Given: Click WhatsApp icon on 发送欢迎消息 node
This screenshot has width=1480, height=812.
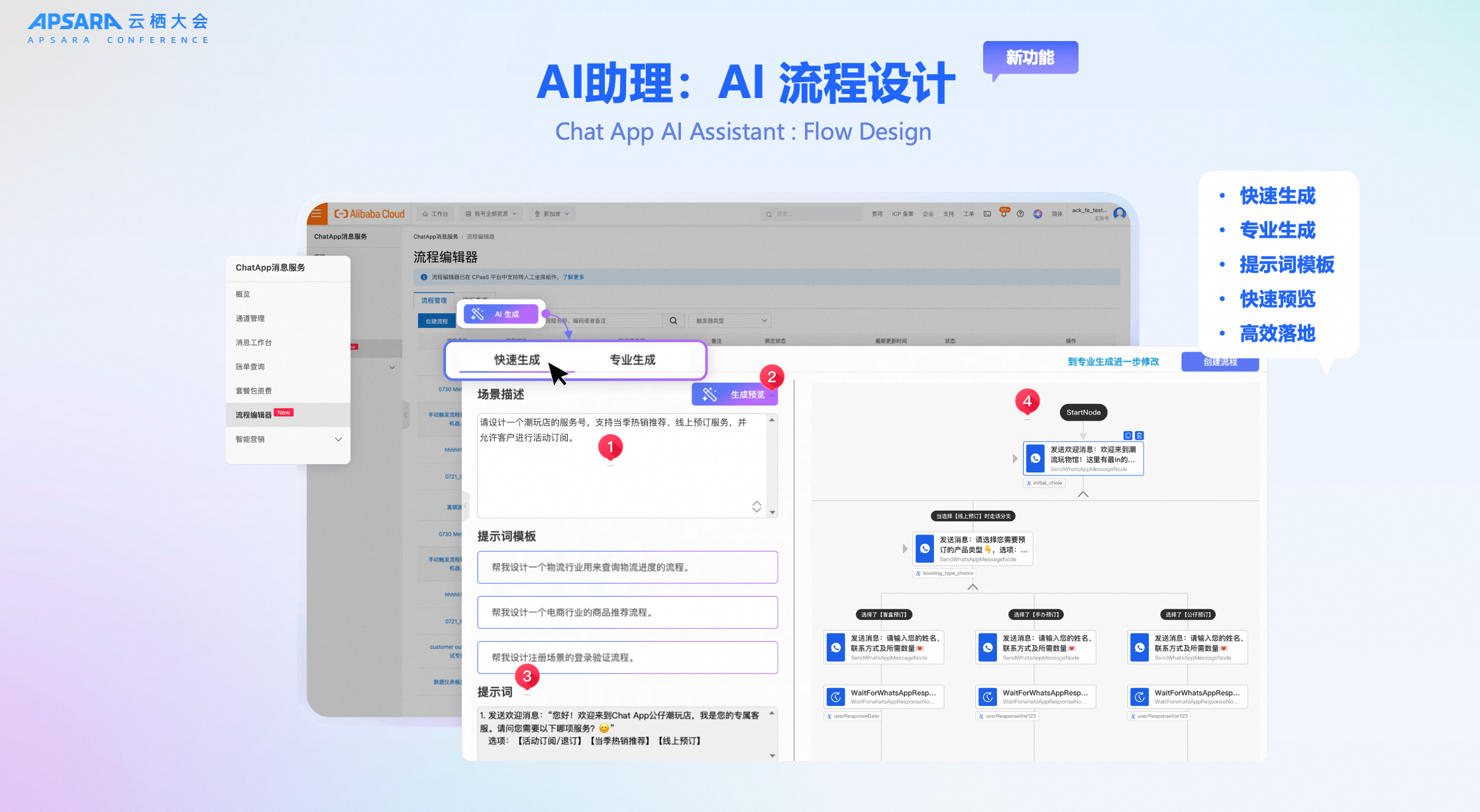Looking at the screenshot, I should (x=1035, y=458).
